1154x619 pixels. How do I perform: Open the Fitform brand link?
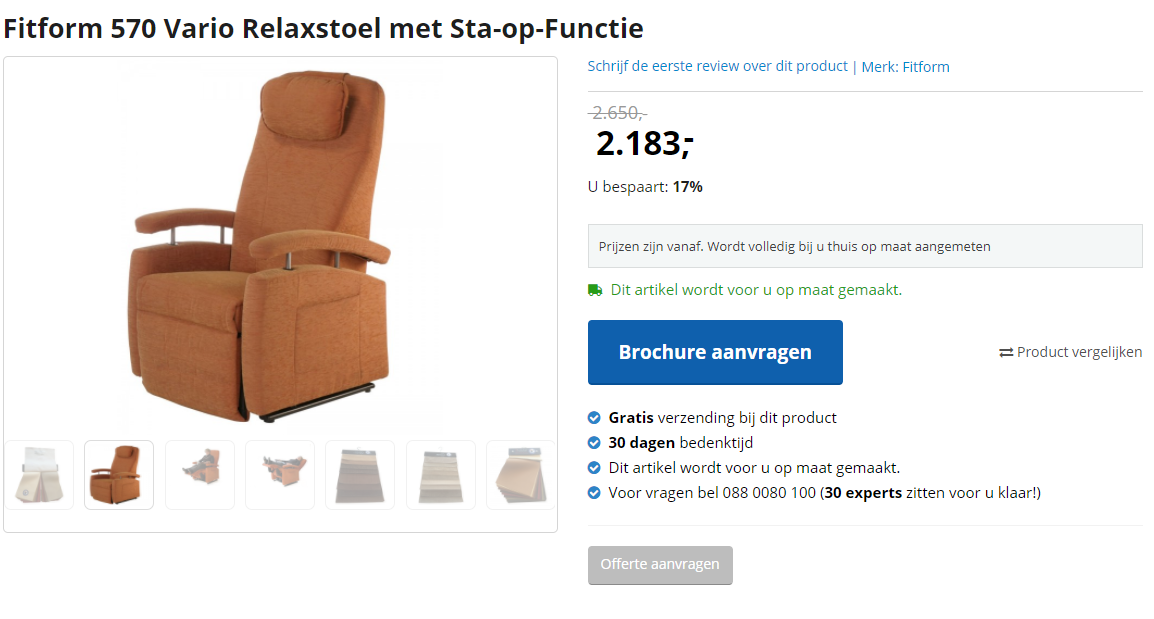pos(925,67)
